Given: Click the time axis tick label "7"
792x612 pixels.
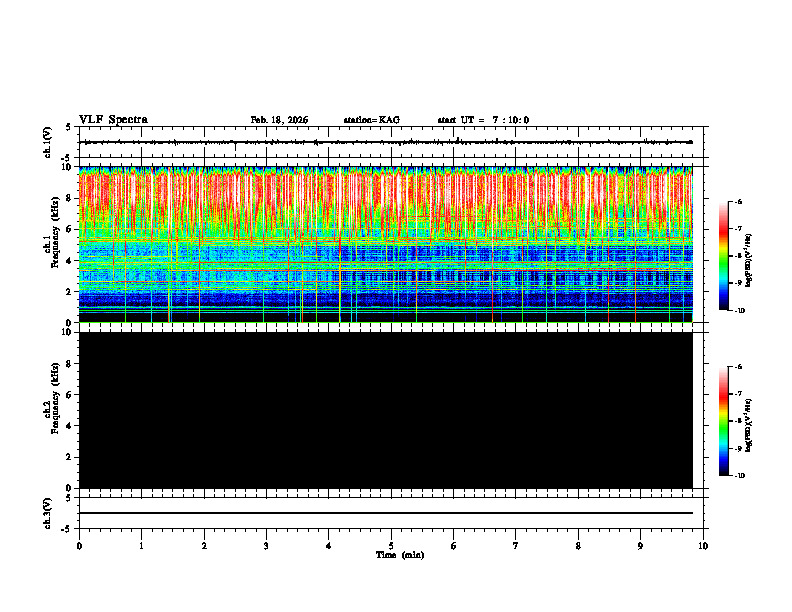Looking at the screenshot, I should (x=516, y=546).
